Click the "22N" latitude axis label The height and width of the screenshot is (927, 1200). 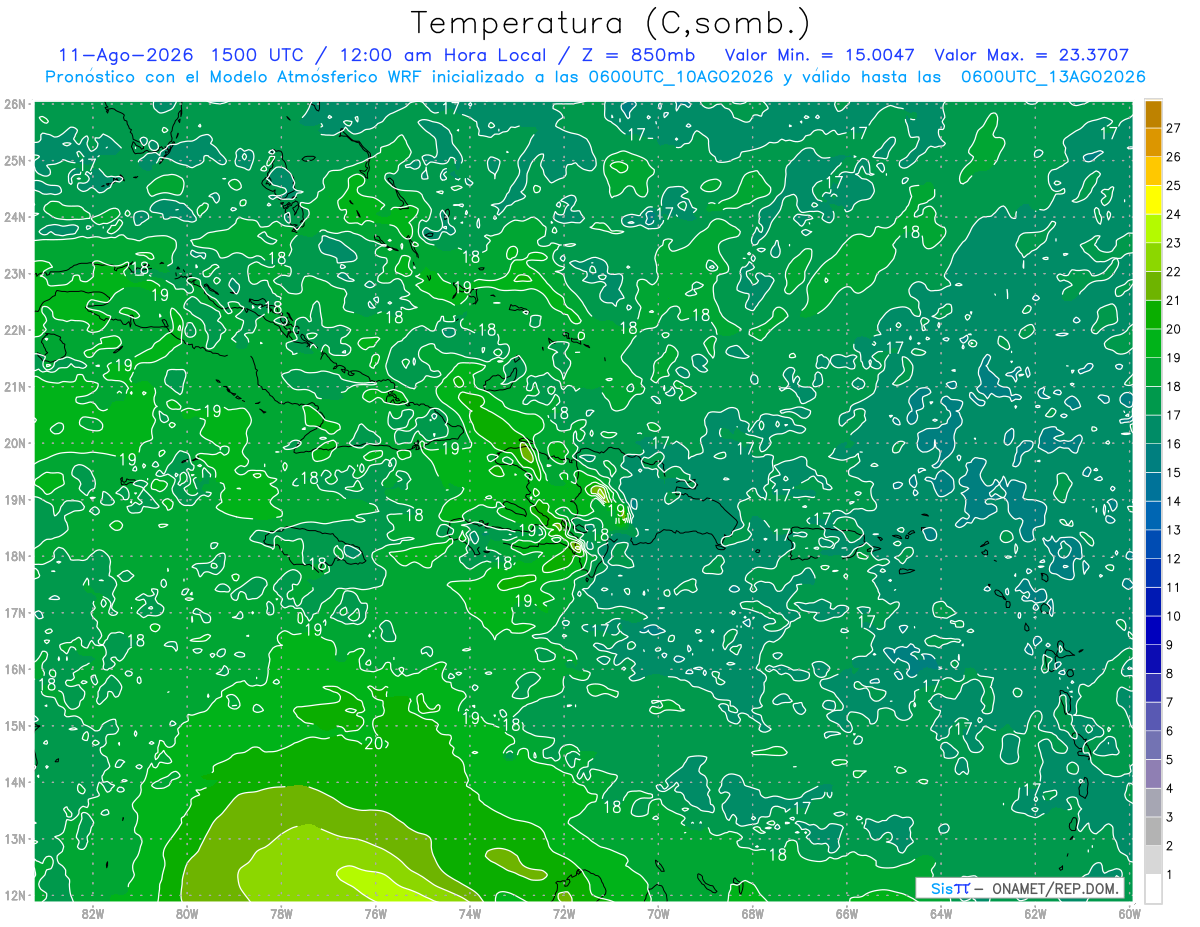14,330
